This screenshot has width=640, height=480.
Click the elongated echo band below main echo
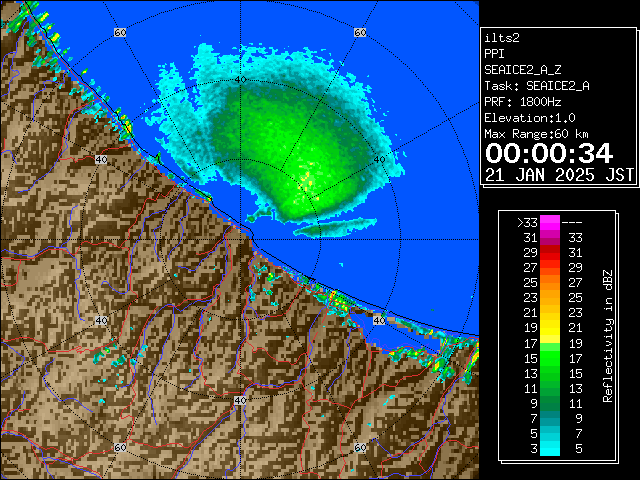click(x=335, y=228)
